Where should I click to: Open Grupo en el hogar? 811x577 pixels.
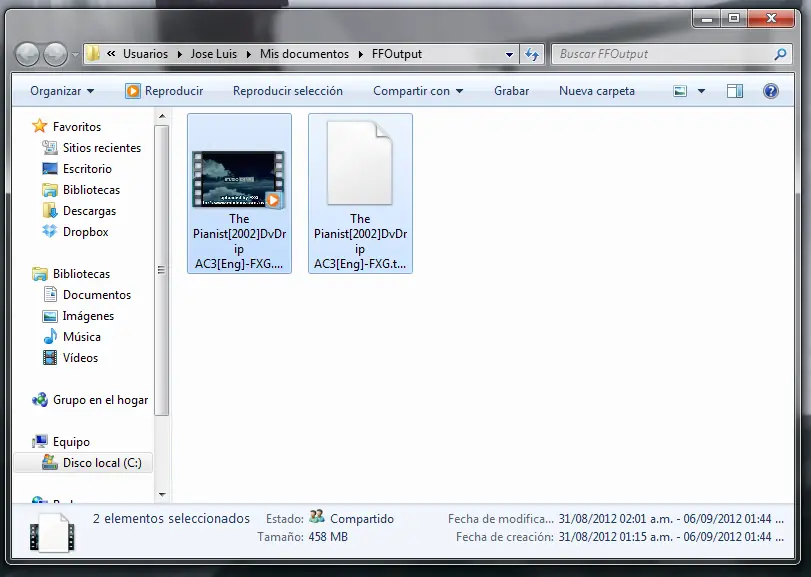[100, 400]
